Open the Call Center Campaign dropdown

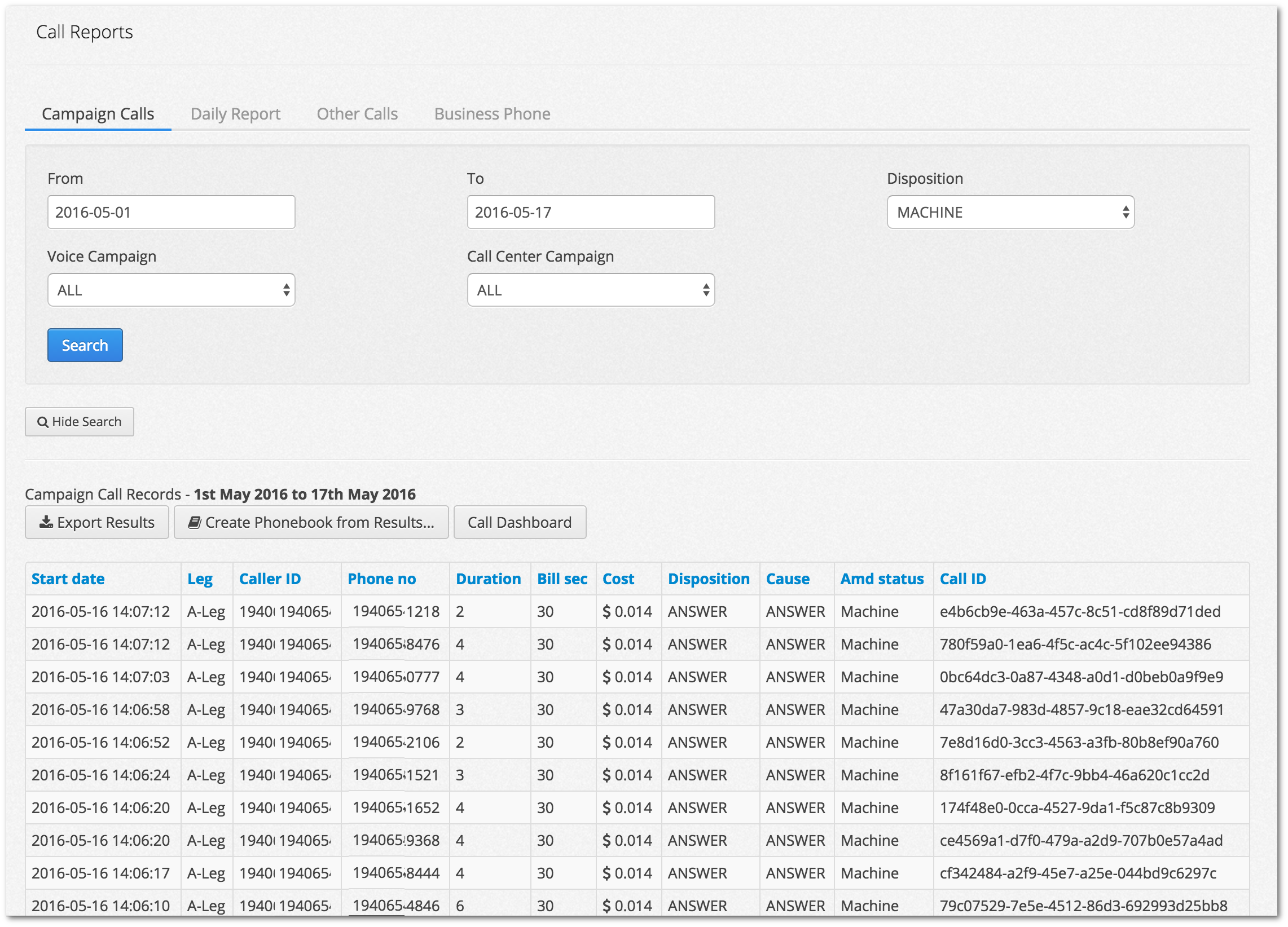591,290
